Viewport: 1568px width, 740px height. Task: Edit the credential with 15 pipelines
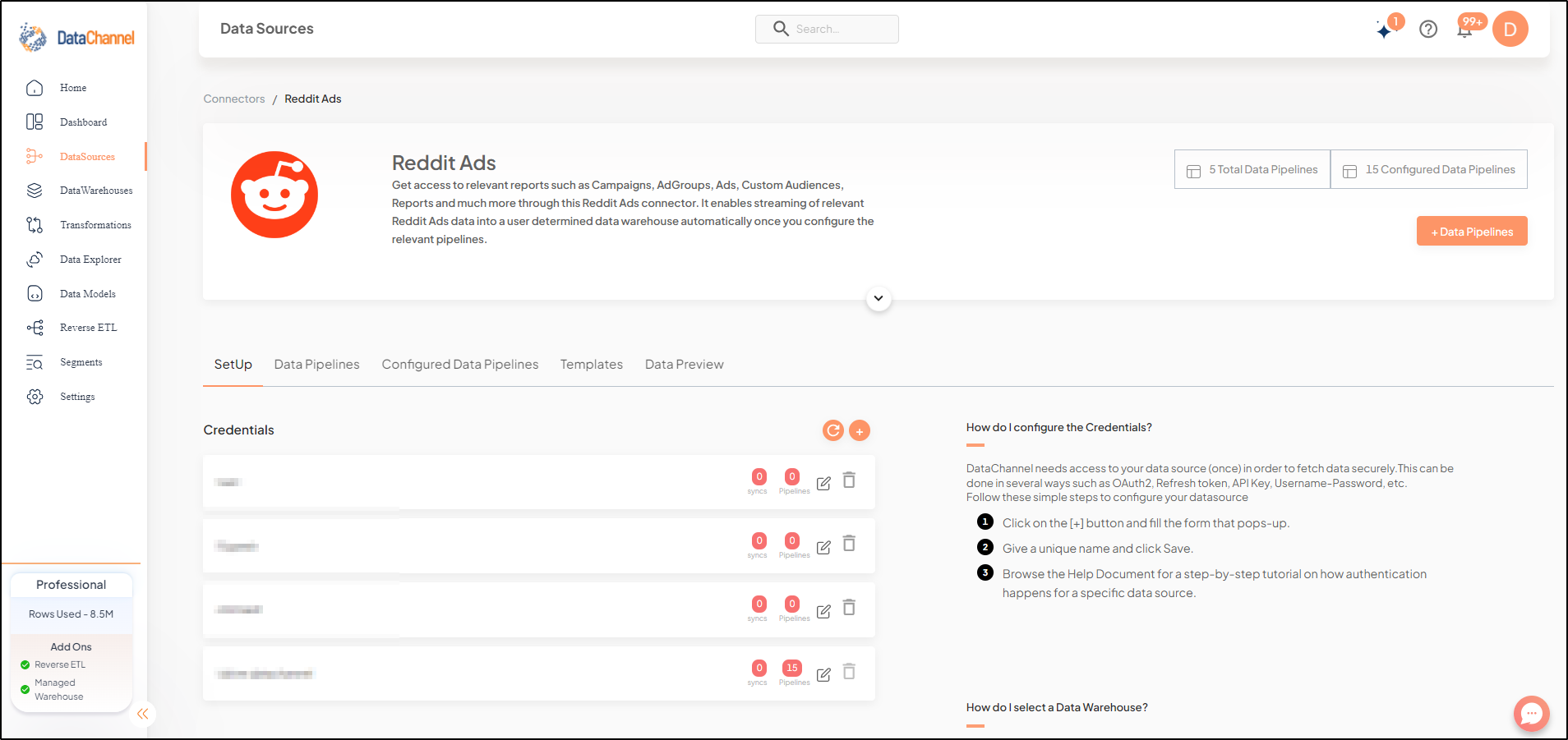pos(823,674)
